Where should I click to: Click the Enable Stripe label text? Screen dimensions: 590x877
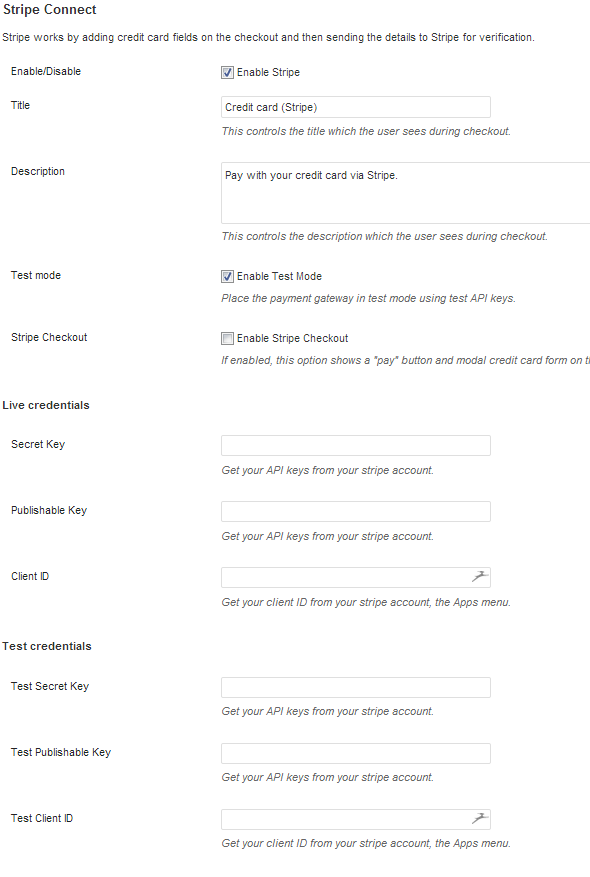click(x=268, y=72)
